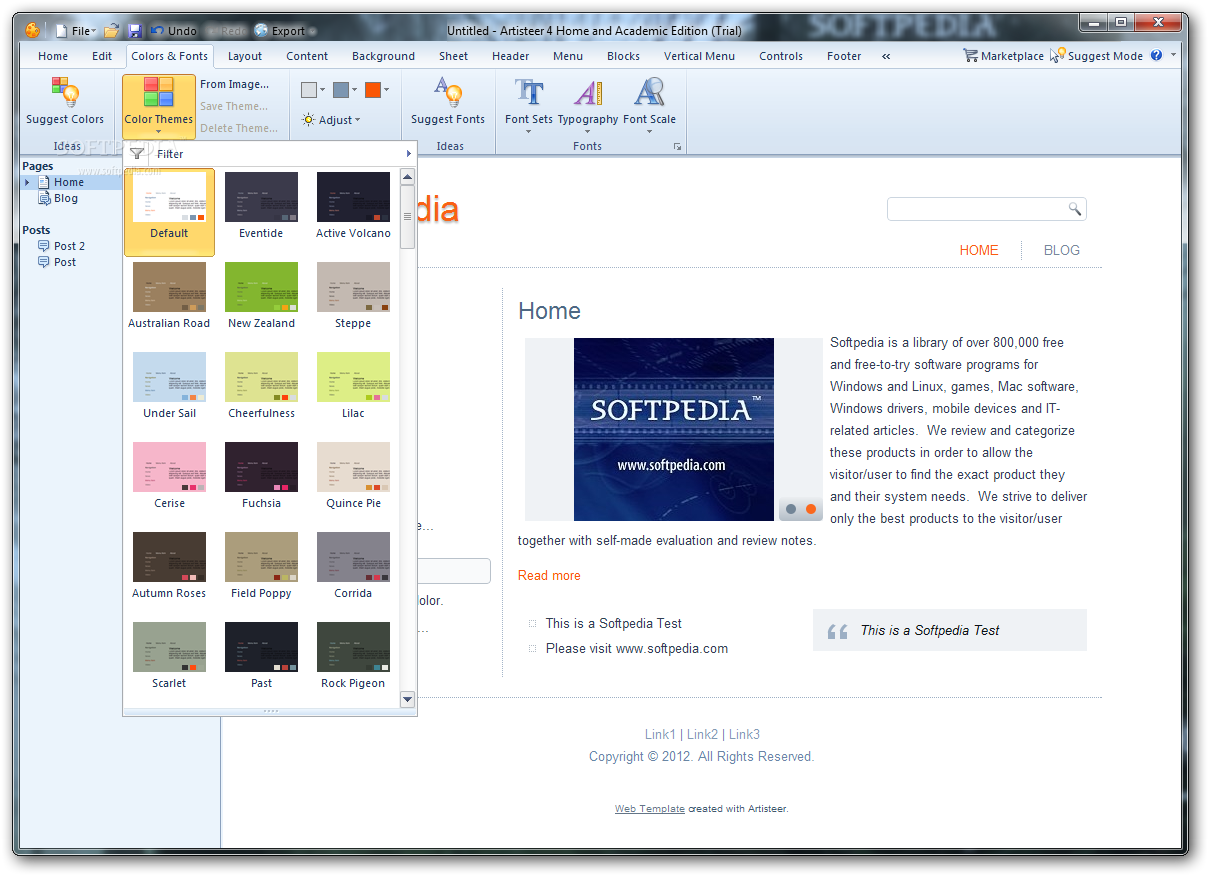Open the orange color swatch dropdown
Image resolution: width=1209 pixels, height=876 pixels.
coord(377,90)
